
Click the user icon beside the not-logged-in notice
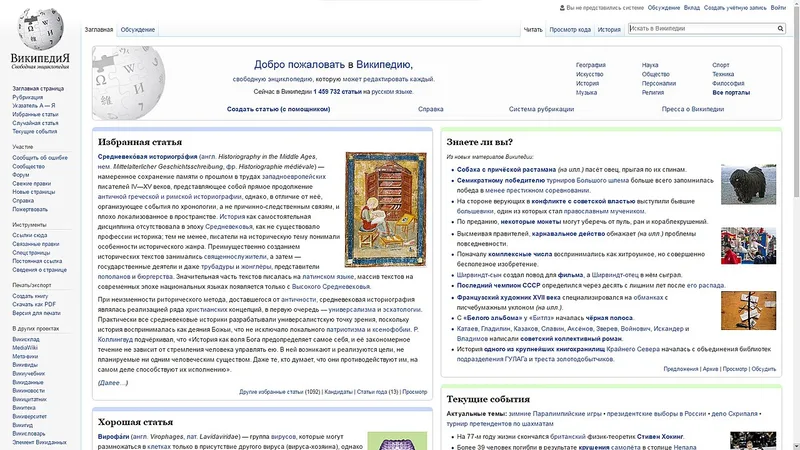coord(562,8)
